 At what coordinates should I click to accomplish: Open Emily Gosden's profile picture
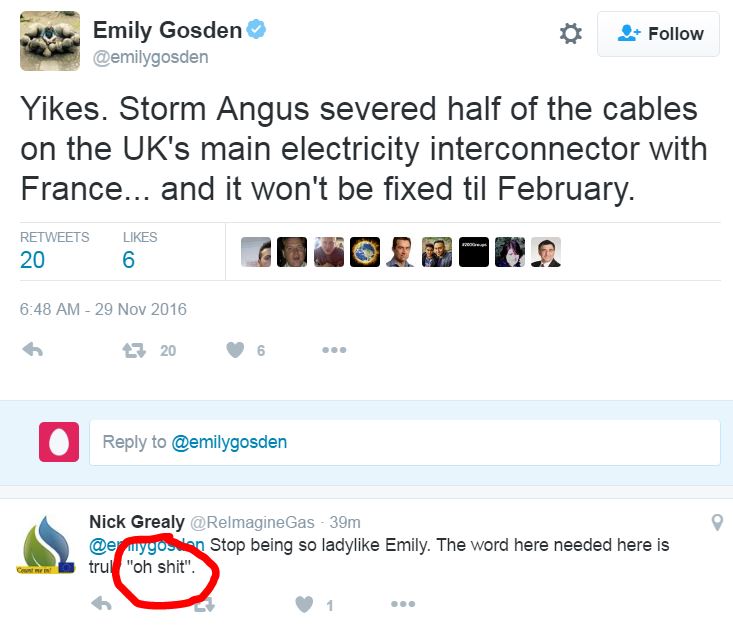pyautogui.click(x=48, y=41)
